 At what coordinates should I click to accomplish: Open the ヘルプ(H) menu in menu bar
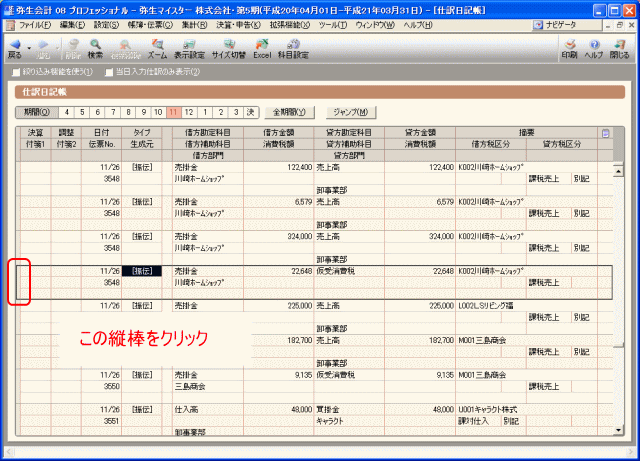click(x=418, y=25)
